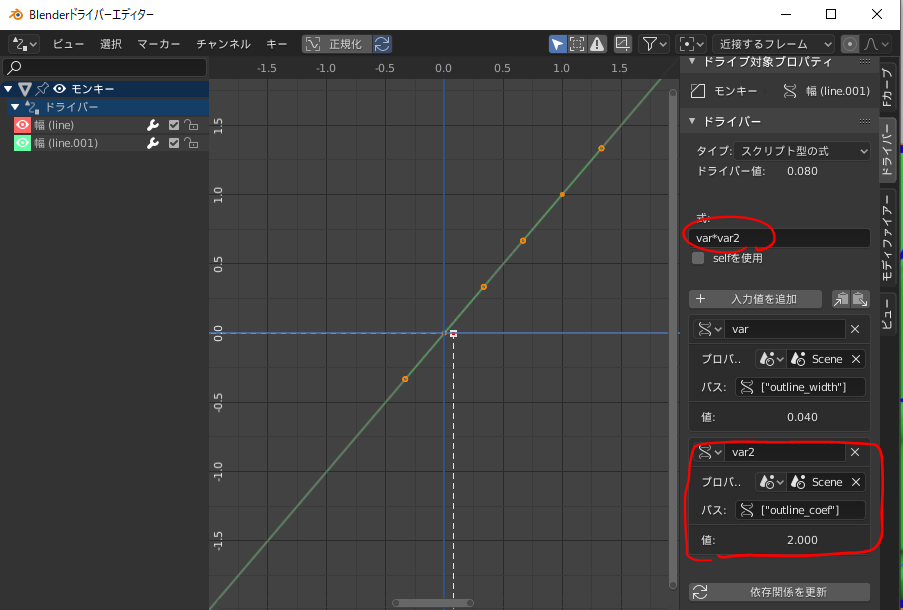
Task: Enable the selfを使用 checkbox
Action: coord(698,258)
